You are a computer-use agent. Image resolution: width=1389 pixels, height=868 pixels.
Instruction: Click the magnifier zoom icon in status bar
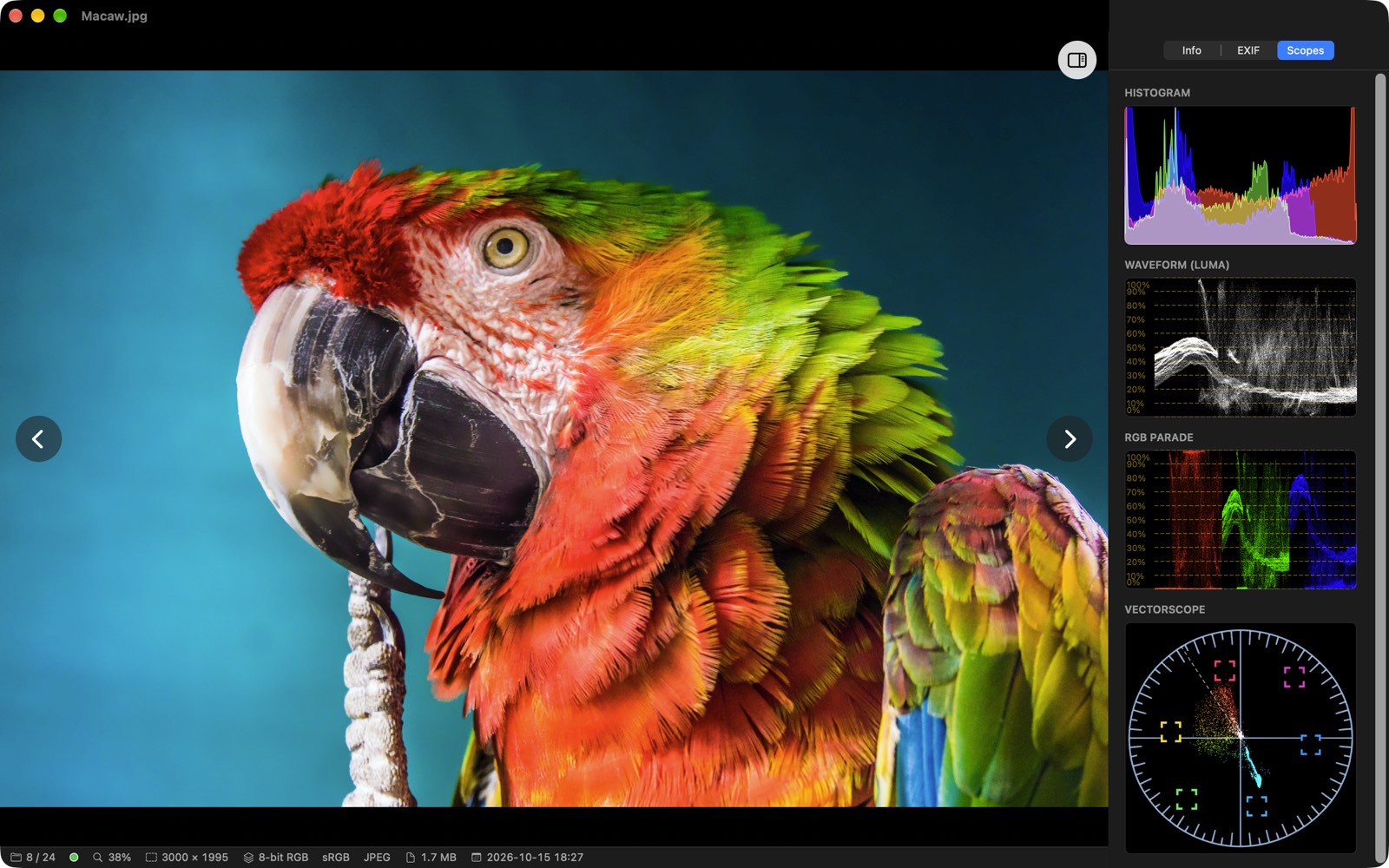coord(97,857)
